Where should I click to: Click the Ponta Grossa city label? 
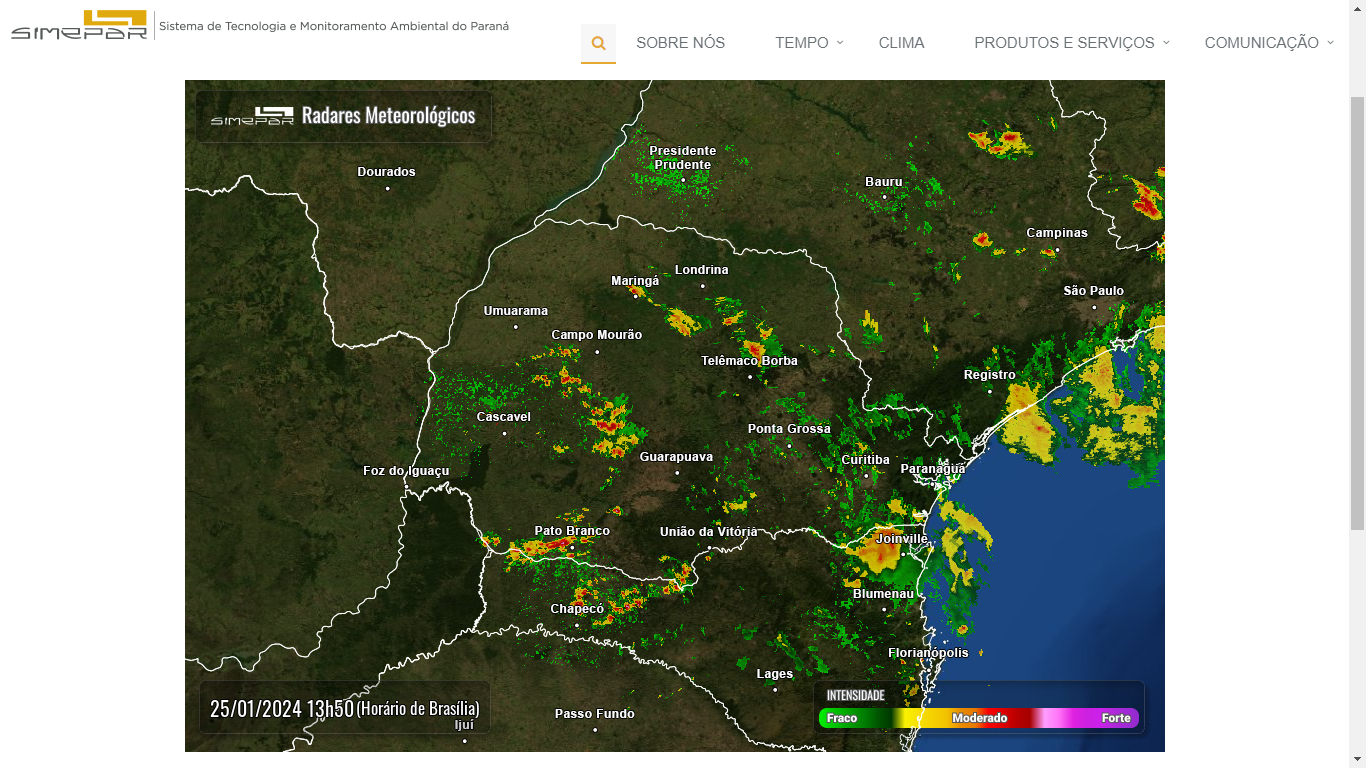click(789, 429)
